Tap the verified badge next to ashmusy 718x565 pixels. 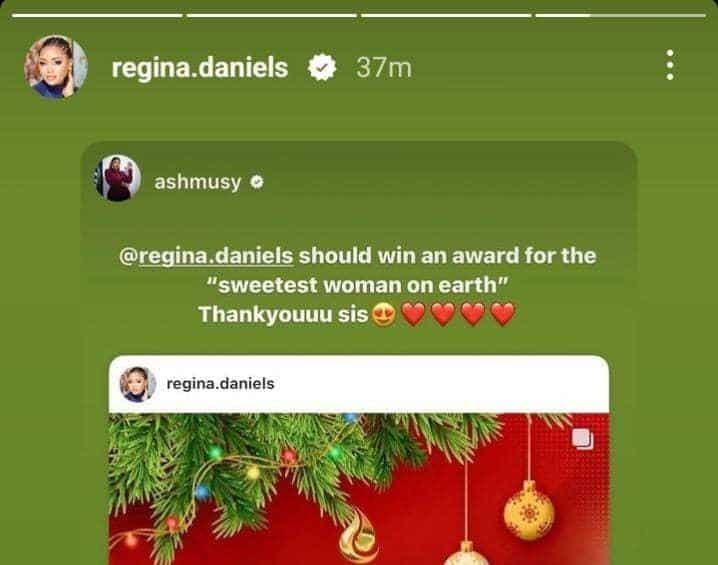pos(257,182)
